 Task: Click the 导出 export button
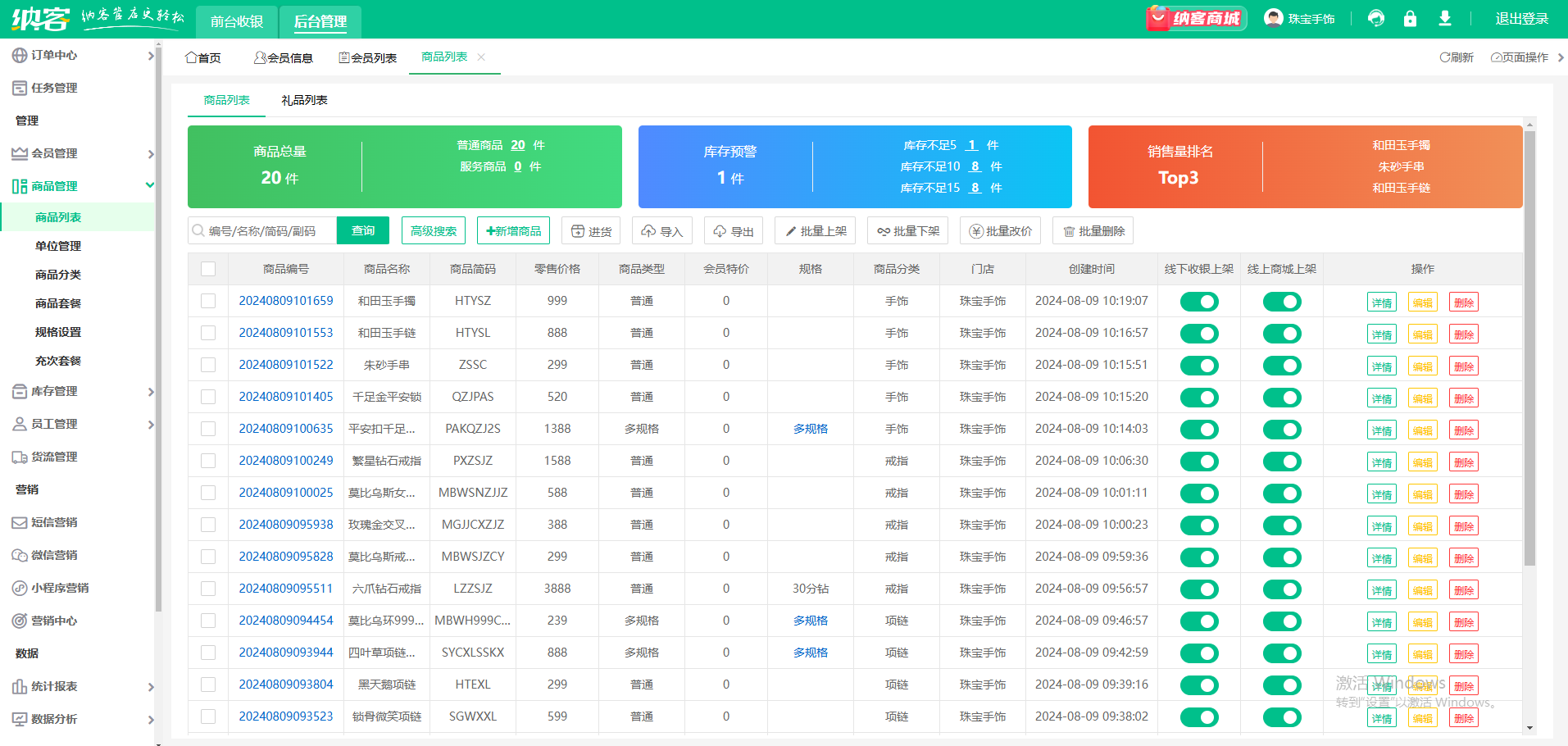[734, 231]
